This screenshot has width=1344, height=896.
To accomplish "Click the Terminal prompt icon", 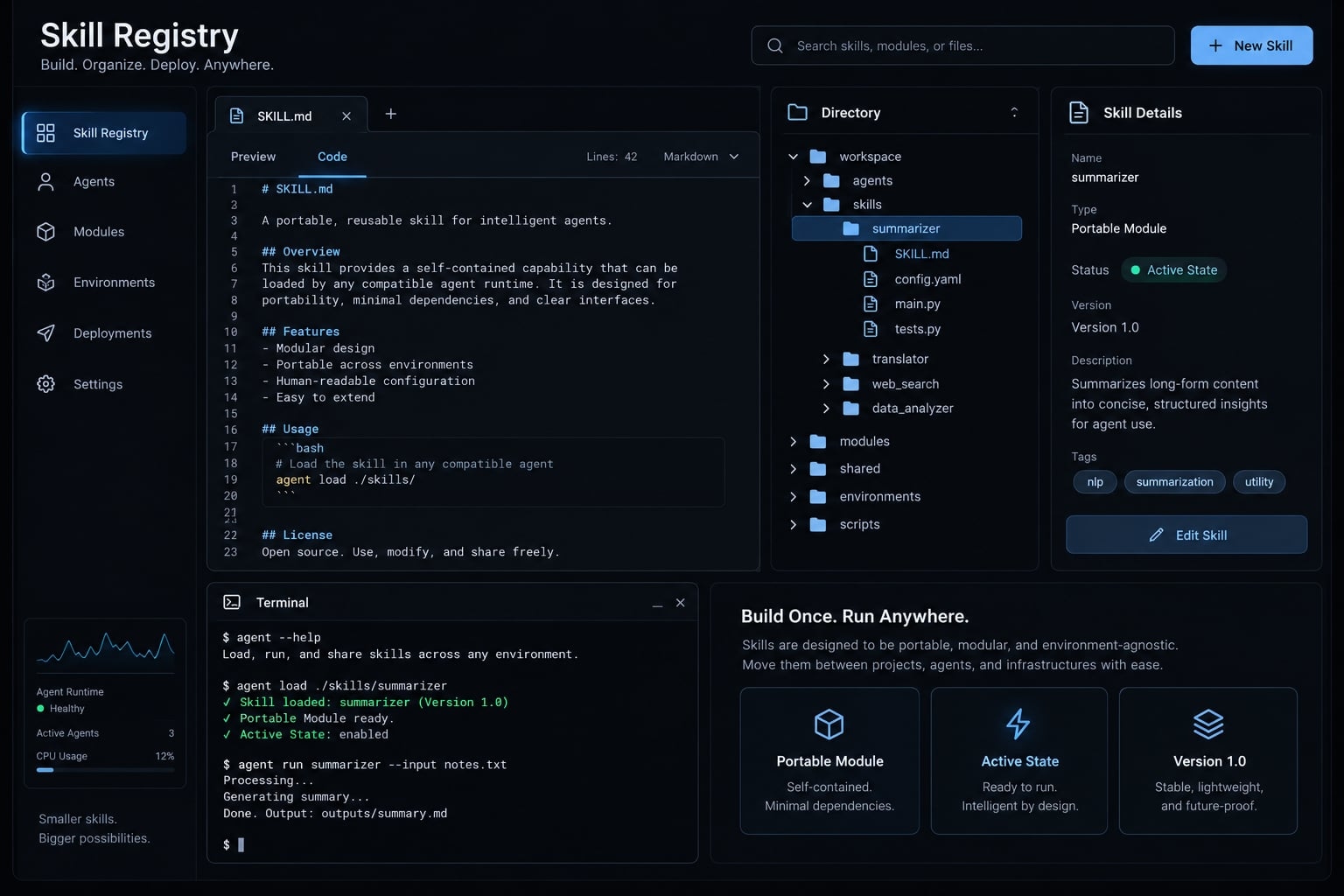I will [232, 602].
